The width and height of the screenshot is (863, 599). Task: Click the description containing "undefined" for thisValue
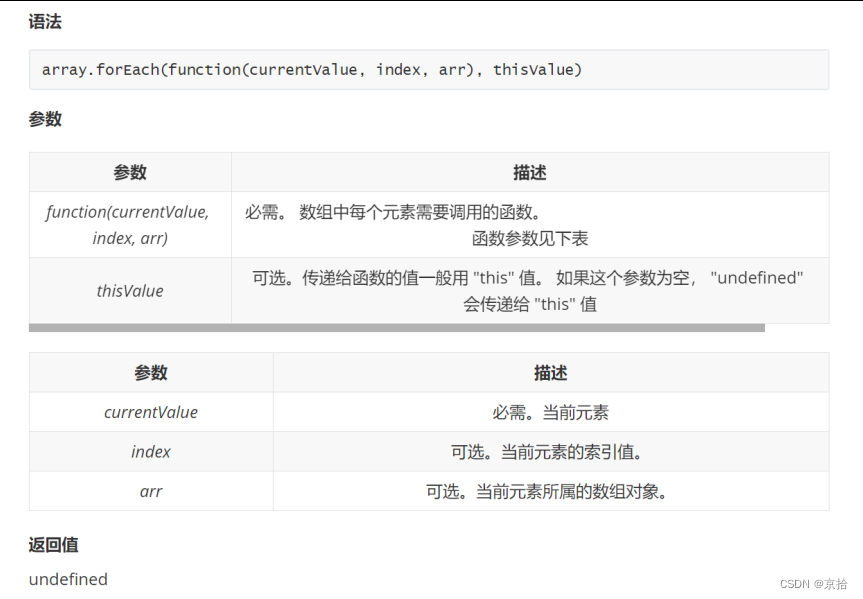[x=530, y=291]
